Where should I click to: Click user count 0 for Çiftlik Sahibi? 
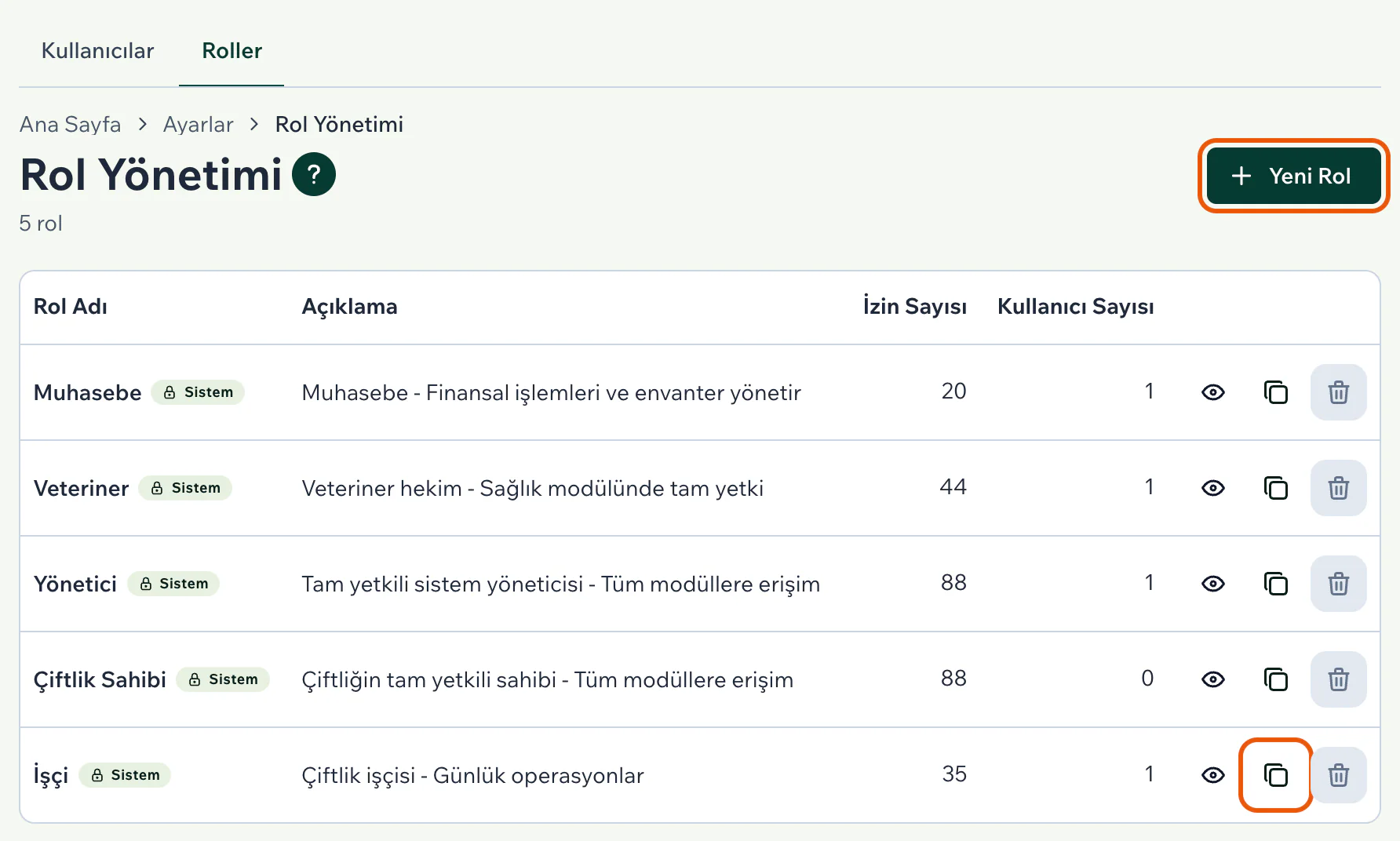tap(1147, 679)
